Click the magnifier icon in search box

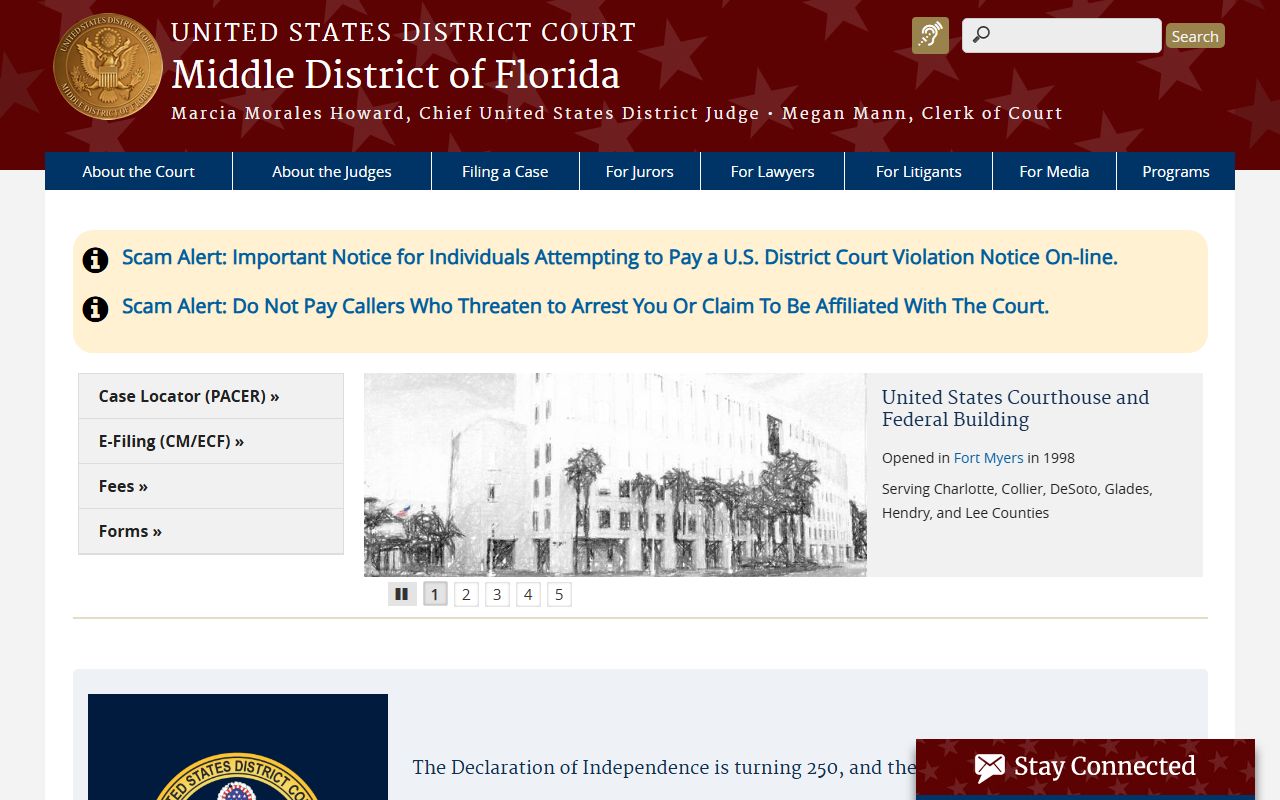coord(981,36)
